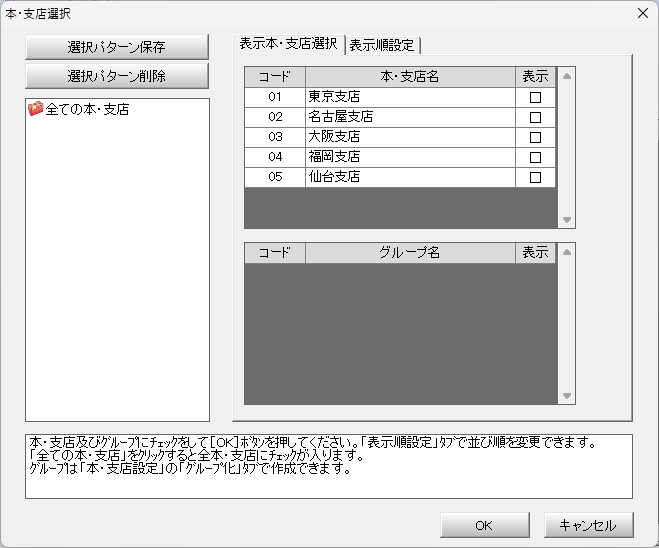
Task: Select the 大阪支店 name cell
Action: (x=410, y=137)
